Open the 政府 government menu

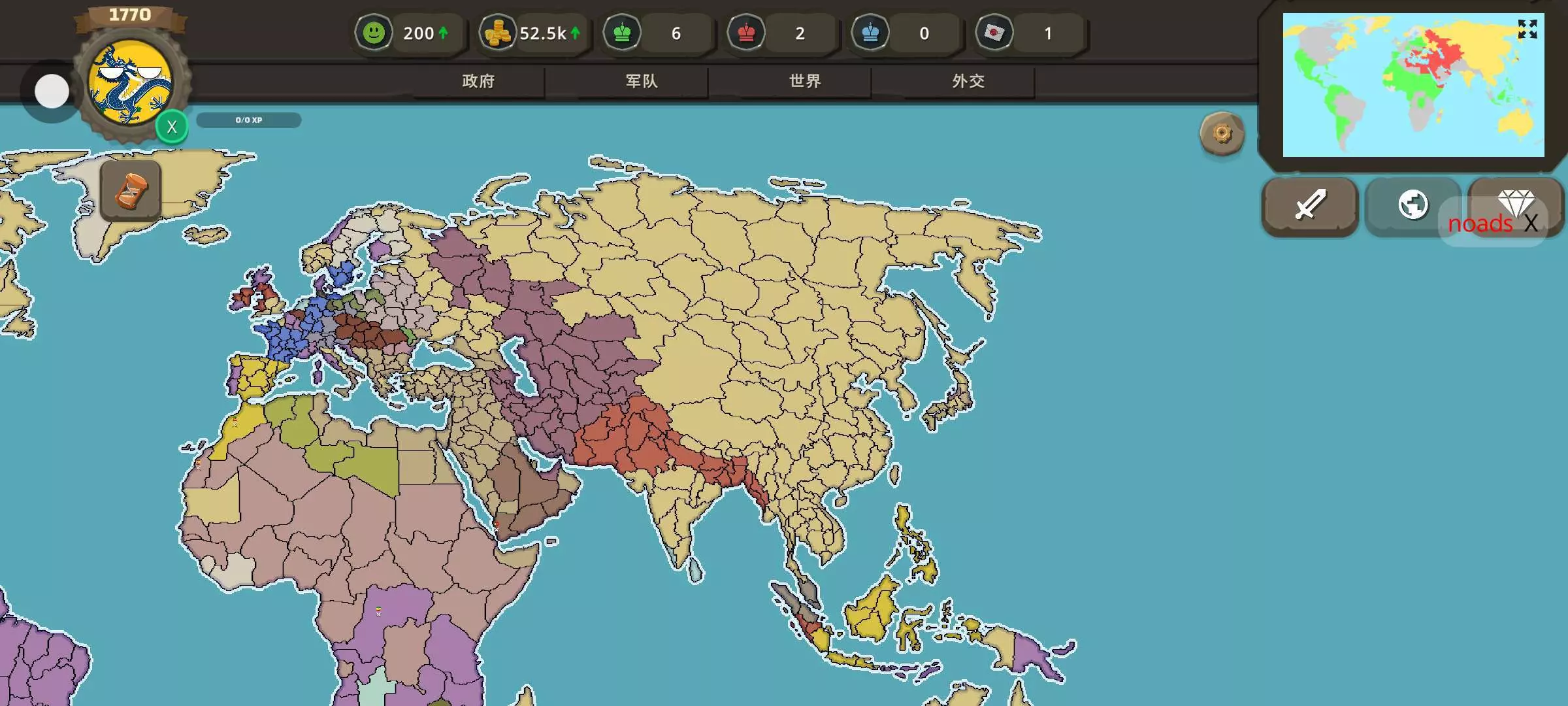(478, 81)
